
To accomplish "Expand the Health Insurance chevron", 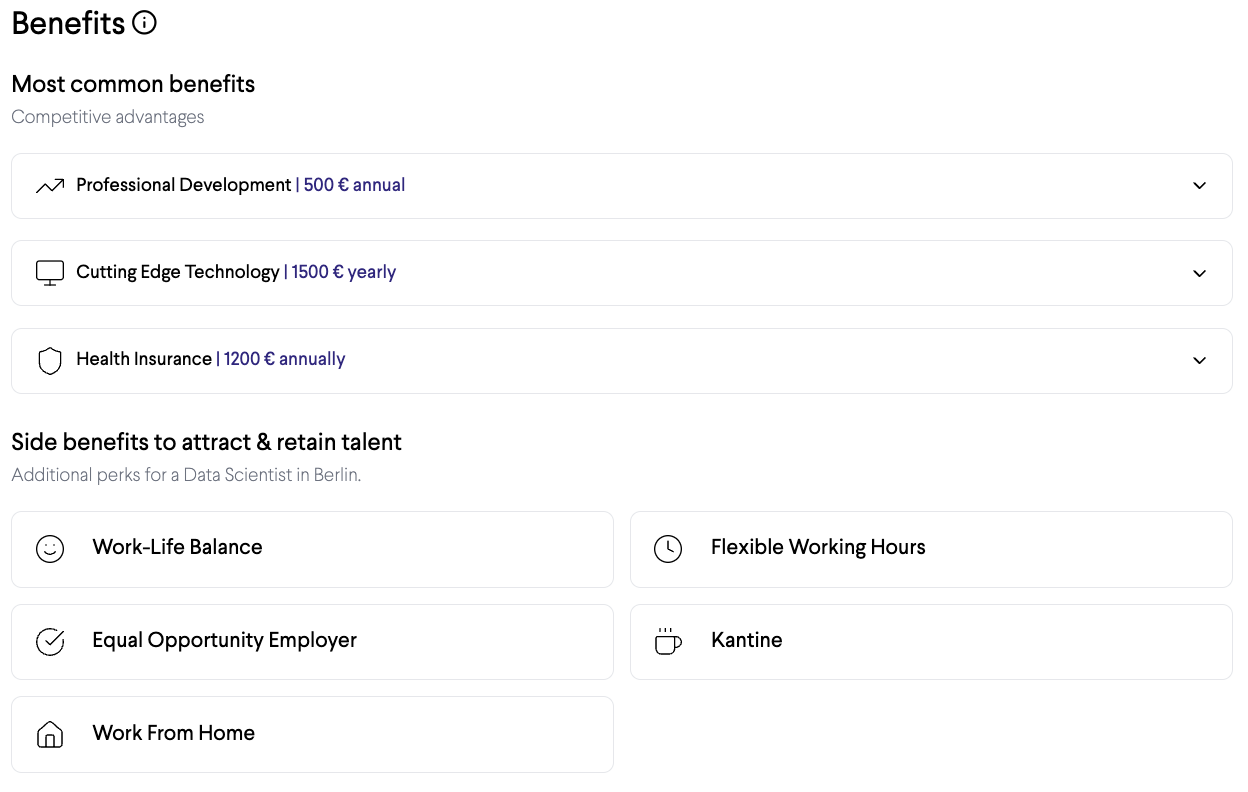I will point(1199,360).
